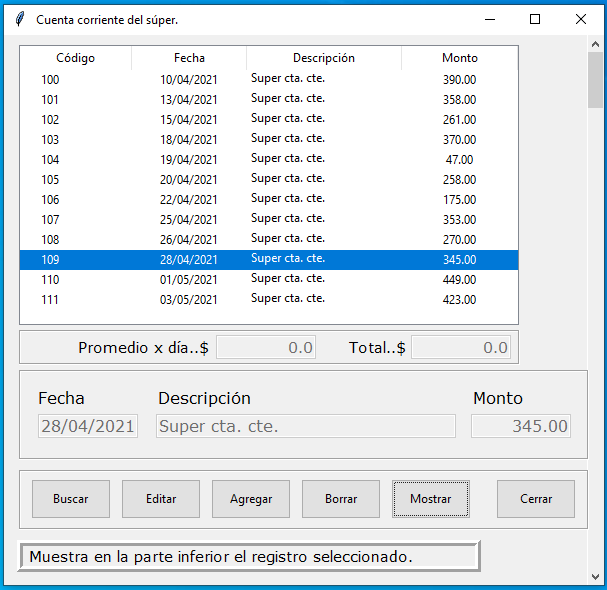
Task: Click the 01/05/2021 date cell
Action: click(x=189, y=280)
